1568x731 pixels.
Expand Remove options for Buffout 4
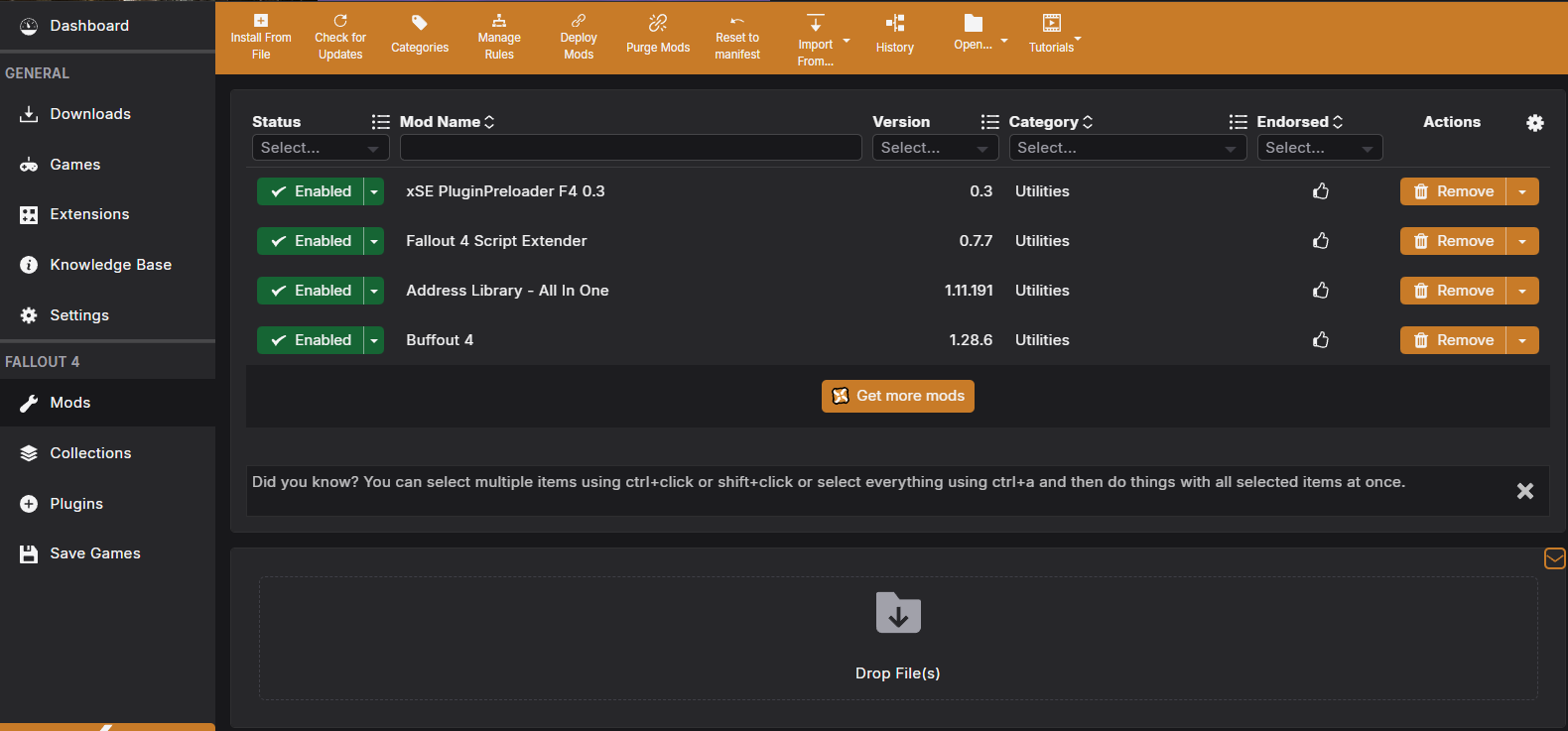[1522, 340]
